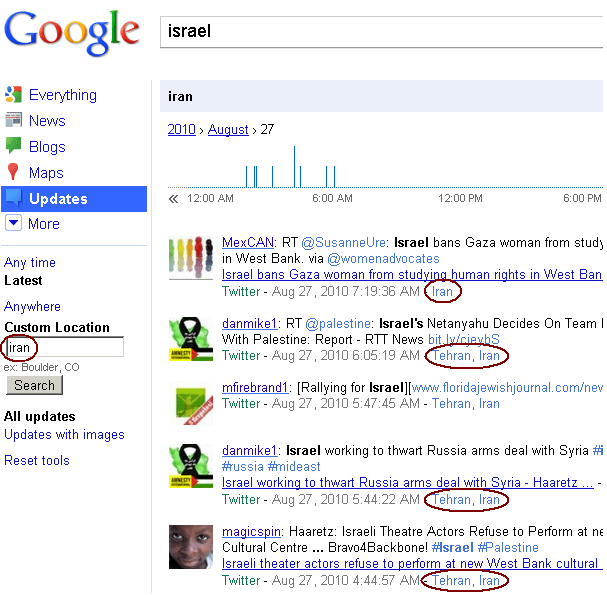Open the More categories link
The width and height of the screenshot is (607, 595).
point(44,224)
